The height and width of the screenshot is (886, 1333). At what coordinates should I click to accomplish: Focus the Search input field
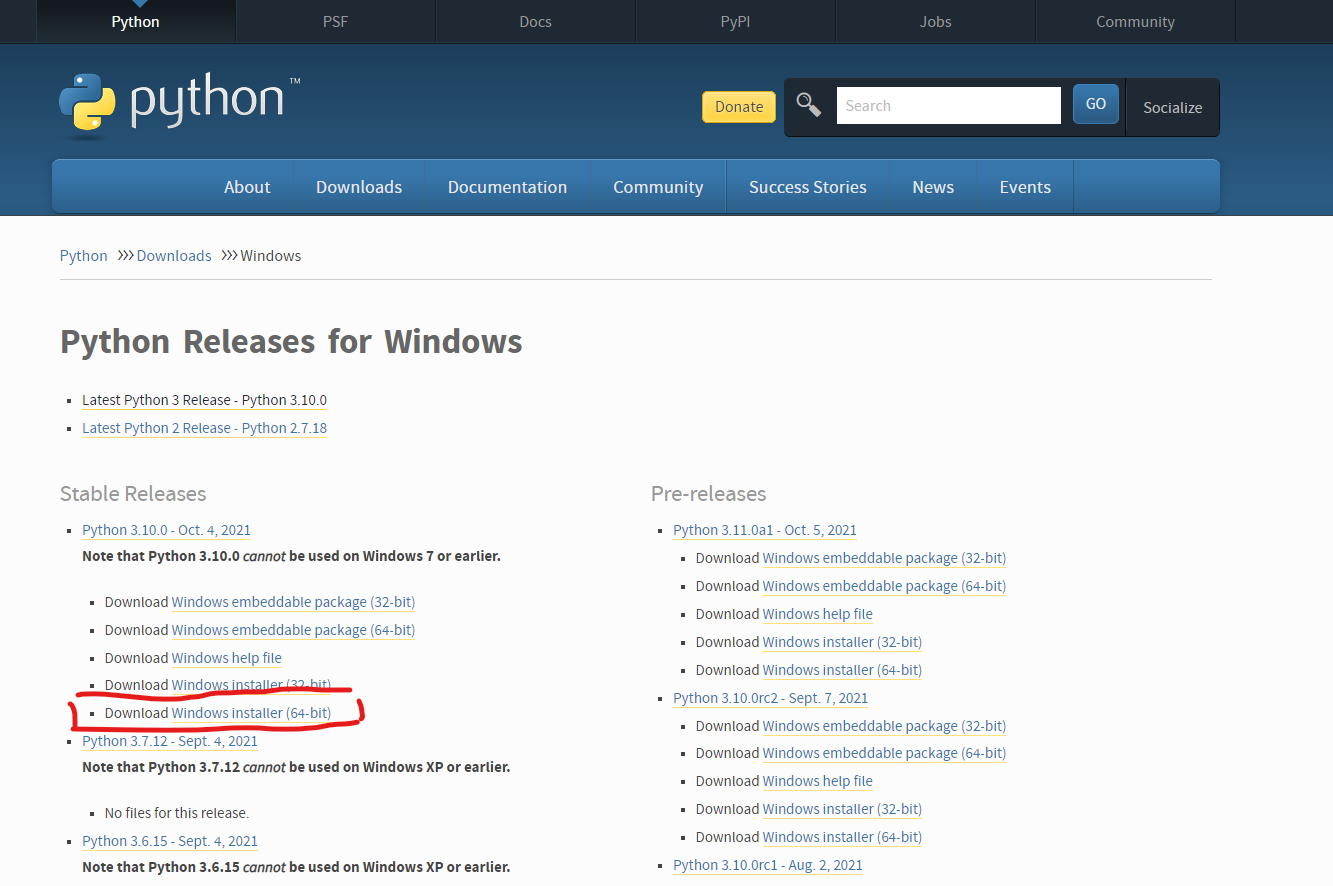[x=948, y=105]
